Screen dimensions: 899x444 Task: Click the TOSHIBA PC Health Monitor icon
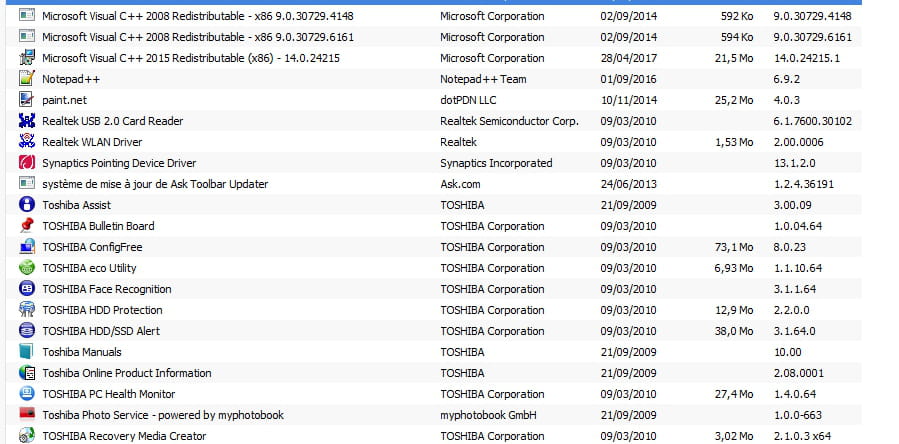click(x=26, y=394)
